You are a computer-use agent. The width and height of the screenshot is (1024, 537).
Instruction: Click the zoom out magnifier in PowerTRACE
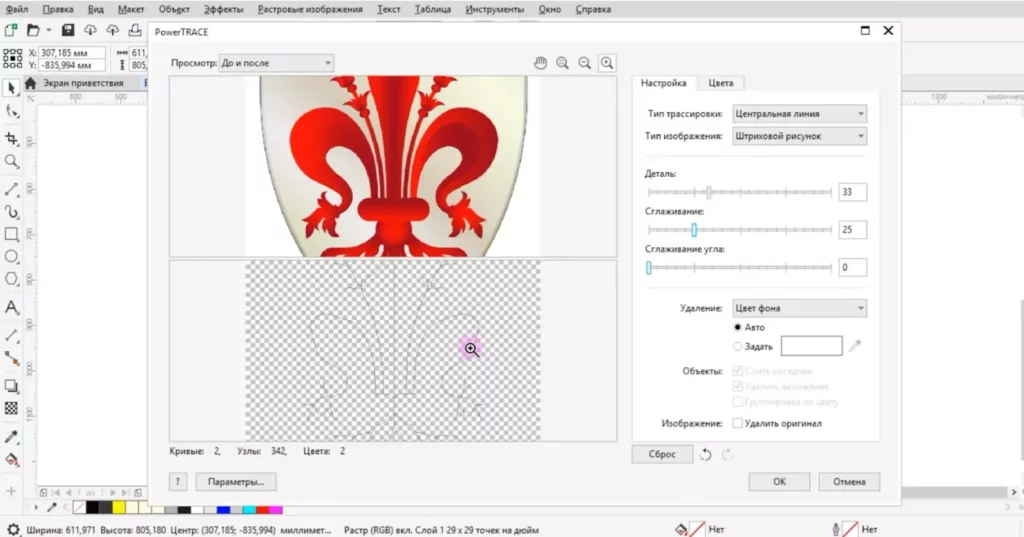[585, 63]
